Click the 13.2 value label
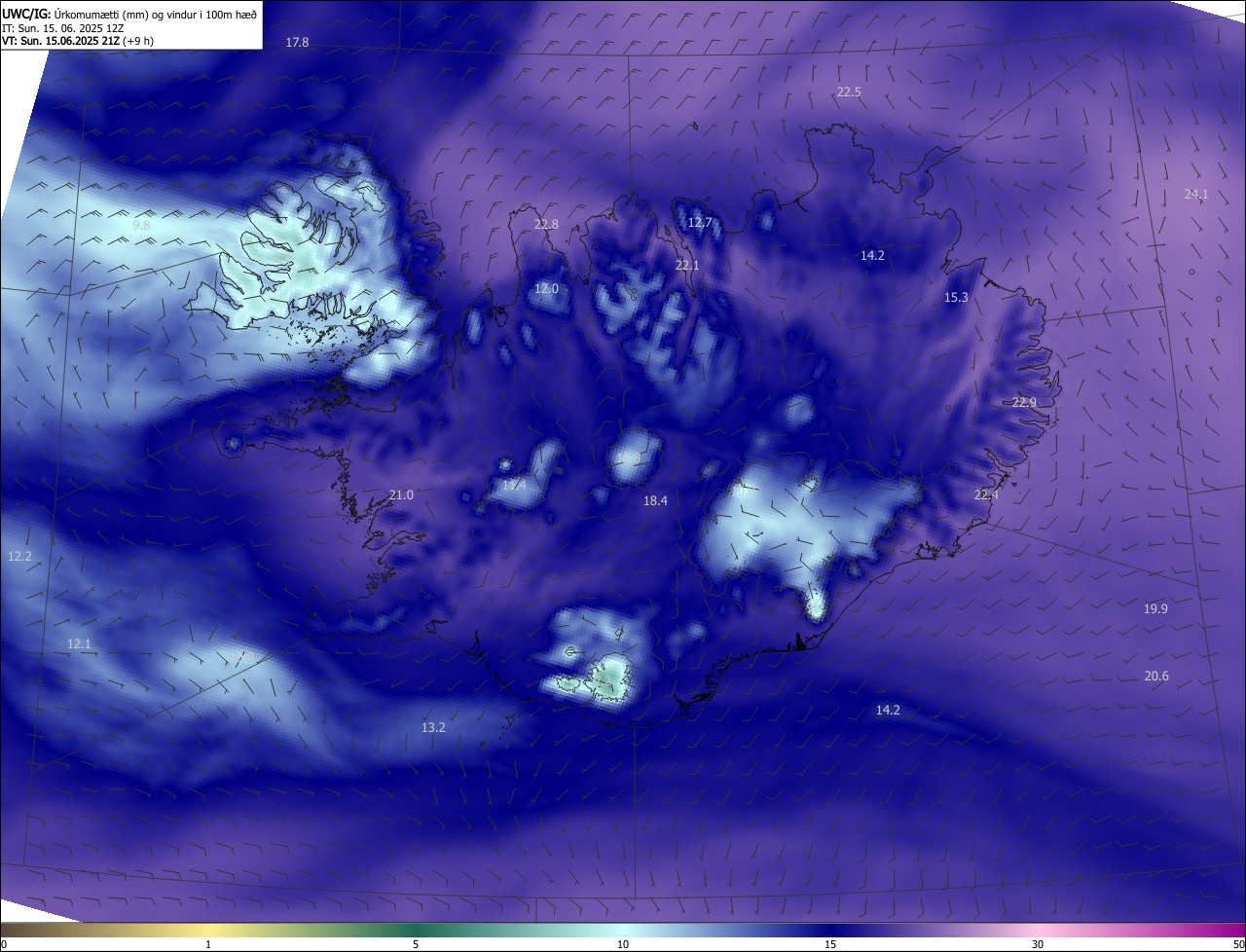Image resolution: width=1246 pixels, height=952 pixels. [433, 728]
